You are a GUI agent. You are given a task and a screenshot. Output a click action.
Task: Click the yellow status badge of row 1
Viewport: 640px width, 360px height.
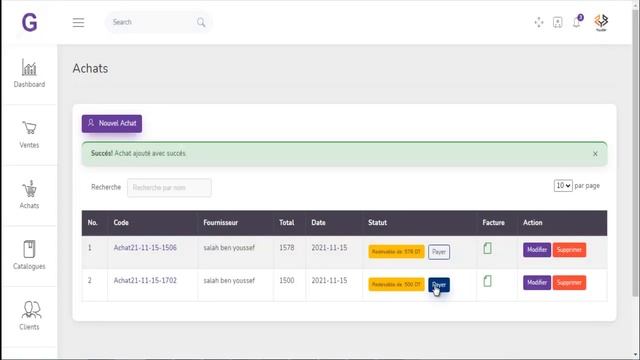396,251
